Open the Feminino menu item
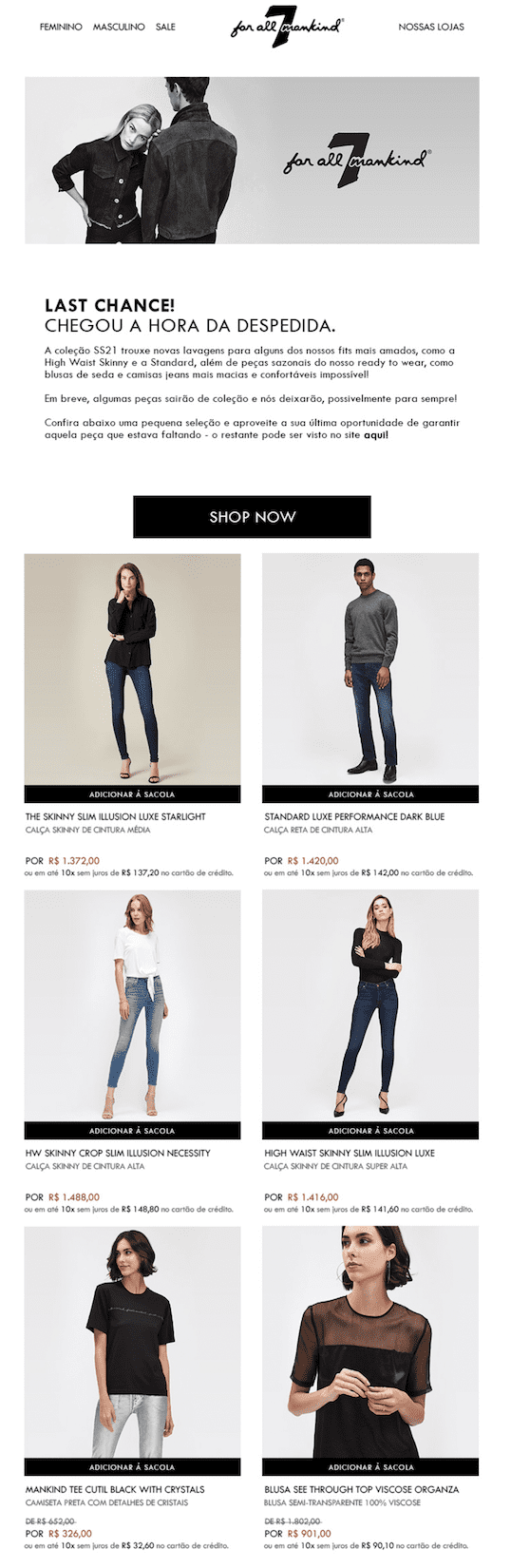The width and height of the screenshot is (511, 1568). 61,27
